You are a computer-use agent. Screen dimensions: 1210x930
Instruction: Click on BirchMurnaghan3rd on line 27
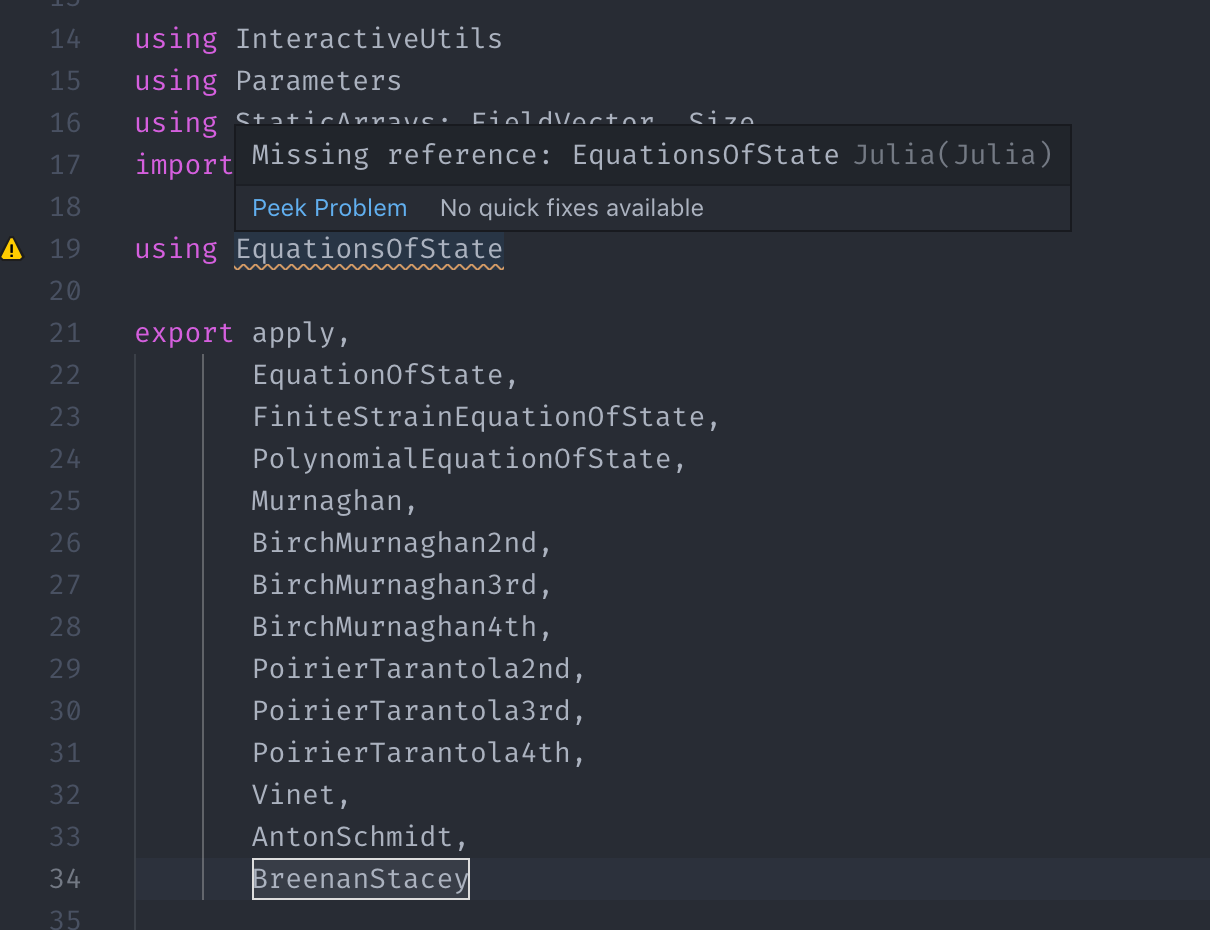click(x=394, y=585)
